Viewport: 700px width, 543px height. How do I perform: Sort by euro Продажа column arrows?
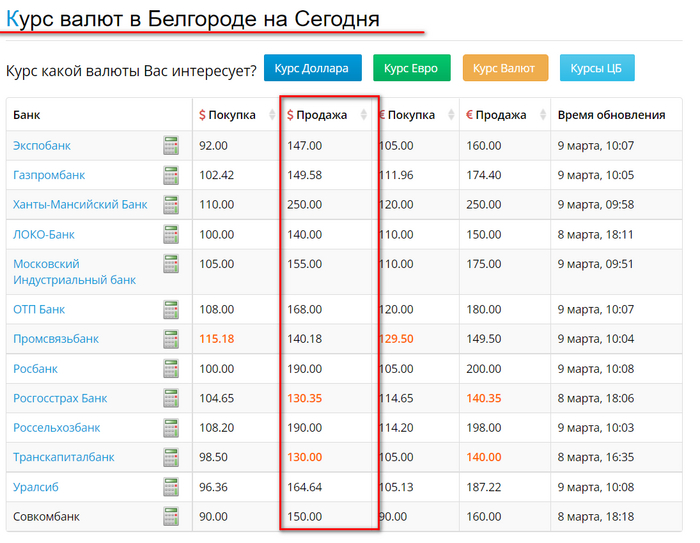[x=543, y=115]
